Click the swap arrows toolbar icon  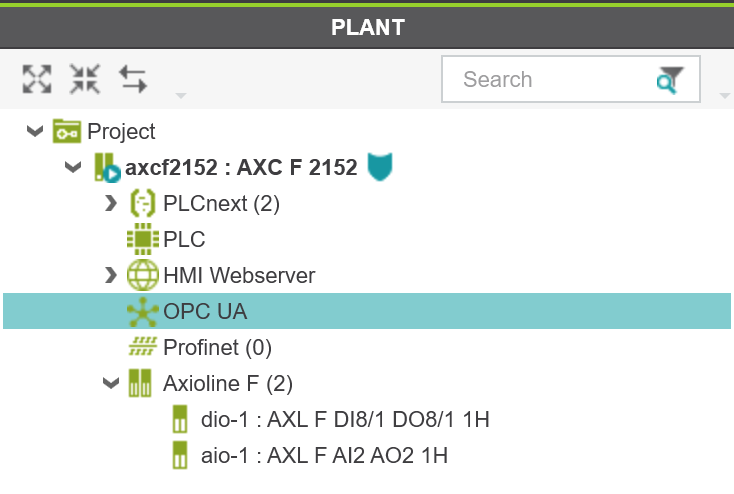pos(133,79)
